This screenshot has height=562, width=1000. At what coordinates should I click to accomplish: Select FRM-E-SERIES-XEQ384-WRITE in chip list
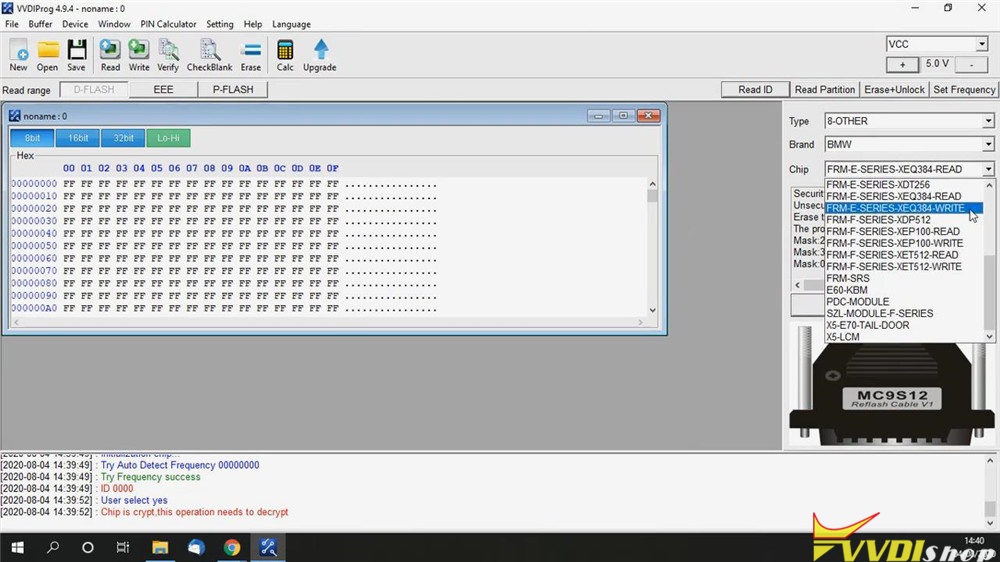coord(895,208)
